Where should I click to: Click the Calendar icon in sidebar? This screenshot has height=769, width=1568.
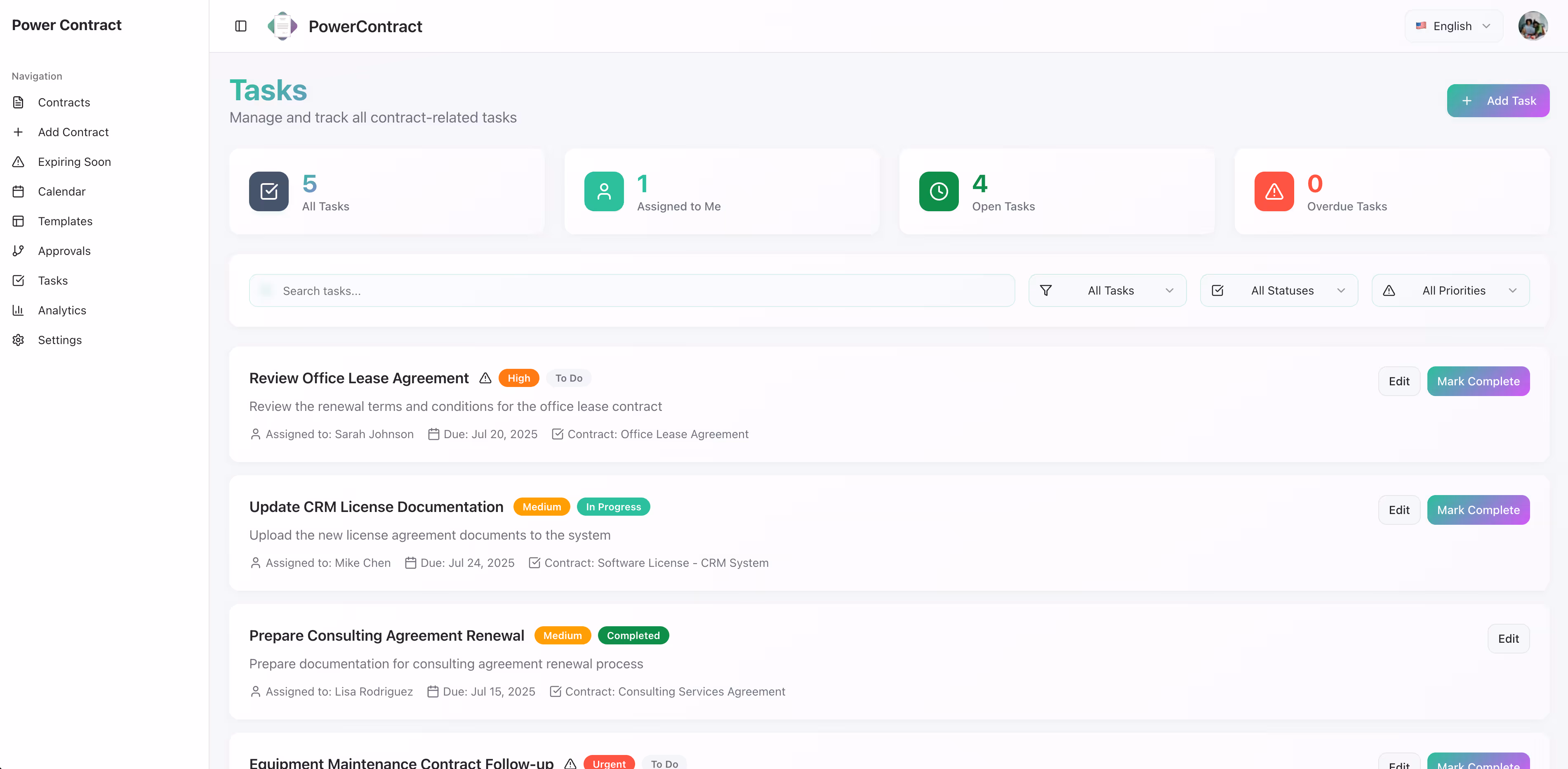[18, 191]
